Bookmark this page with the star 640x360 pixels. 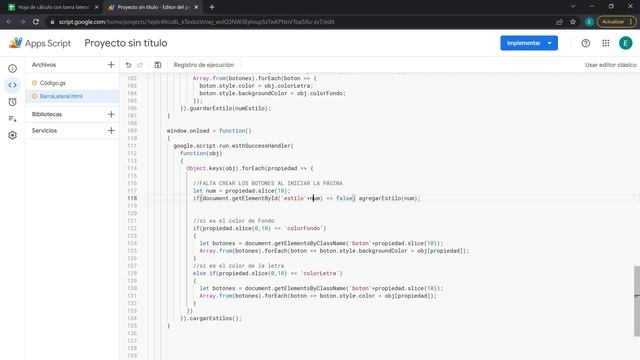coord(573,22)
